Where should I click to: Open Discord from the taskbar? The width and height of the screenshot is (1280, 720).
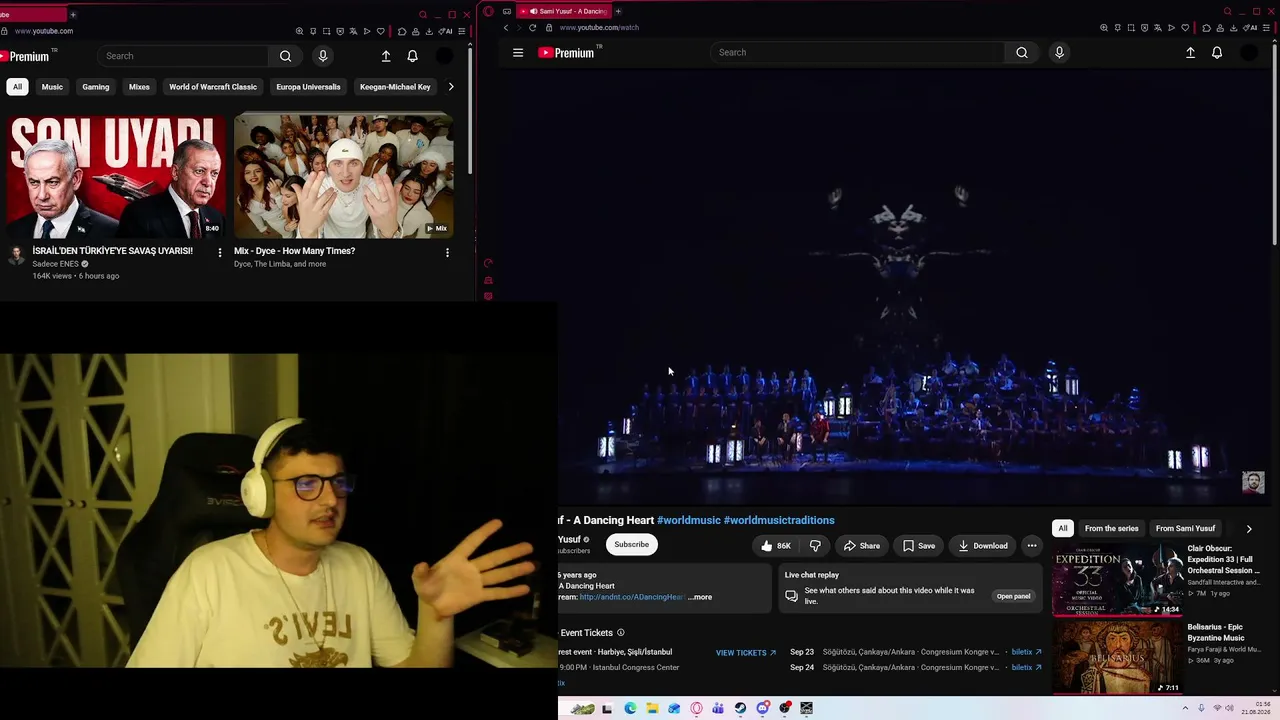762,708
